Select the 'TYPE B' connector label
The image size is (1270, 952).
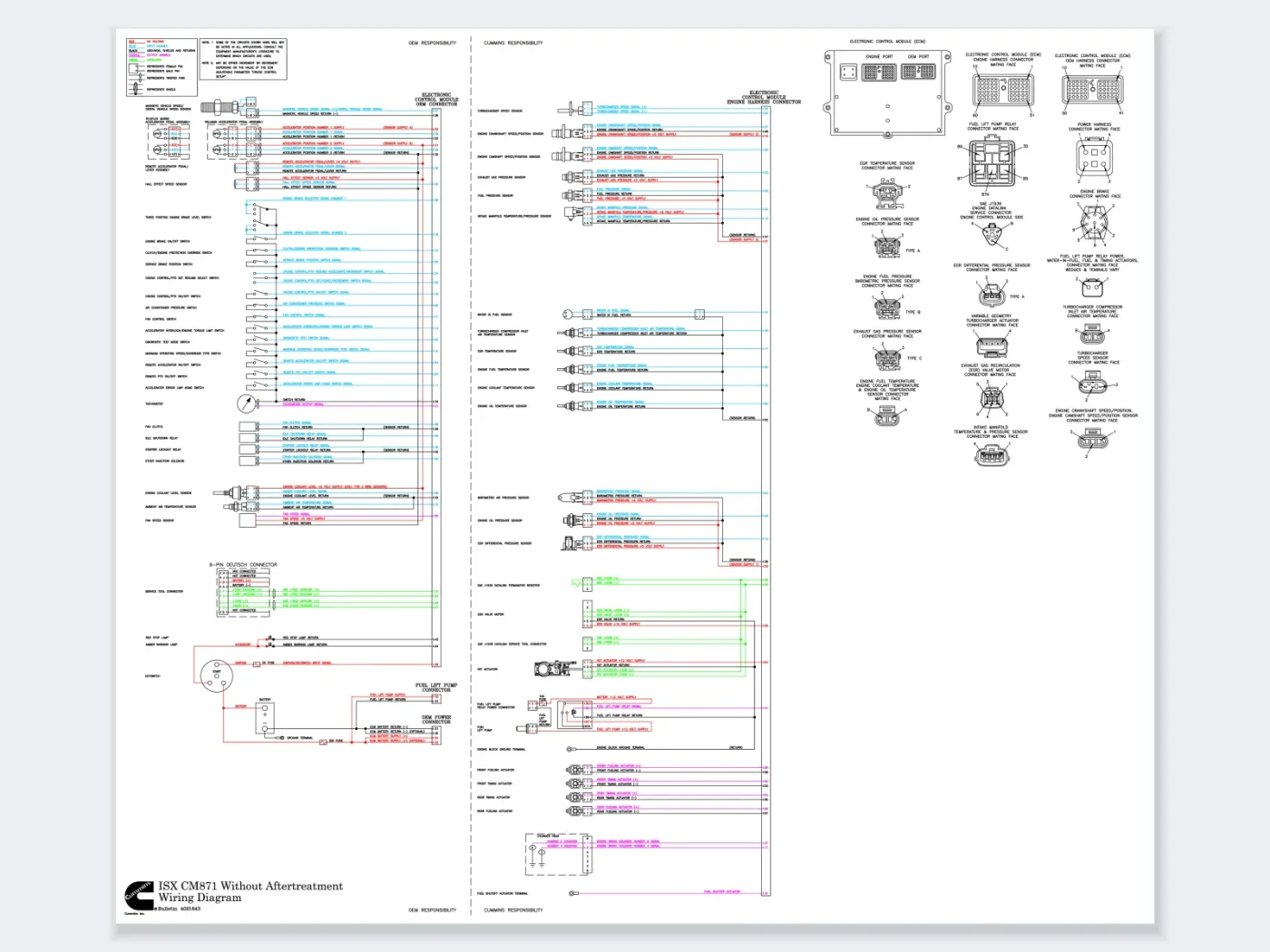tap(913, 312)
